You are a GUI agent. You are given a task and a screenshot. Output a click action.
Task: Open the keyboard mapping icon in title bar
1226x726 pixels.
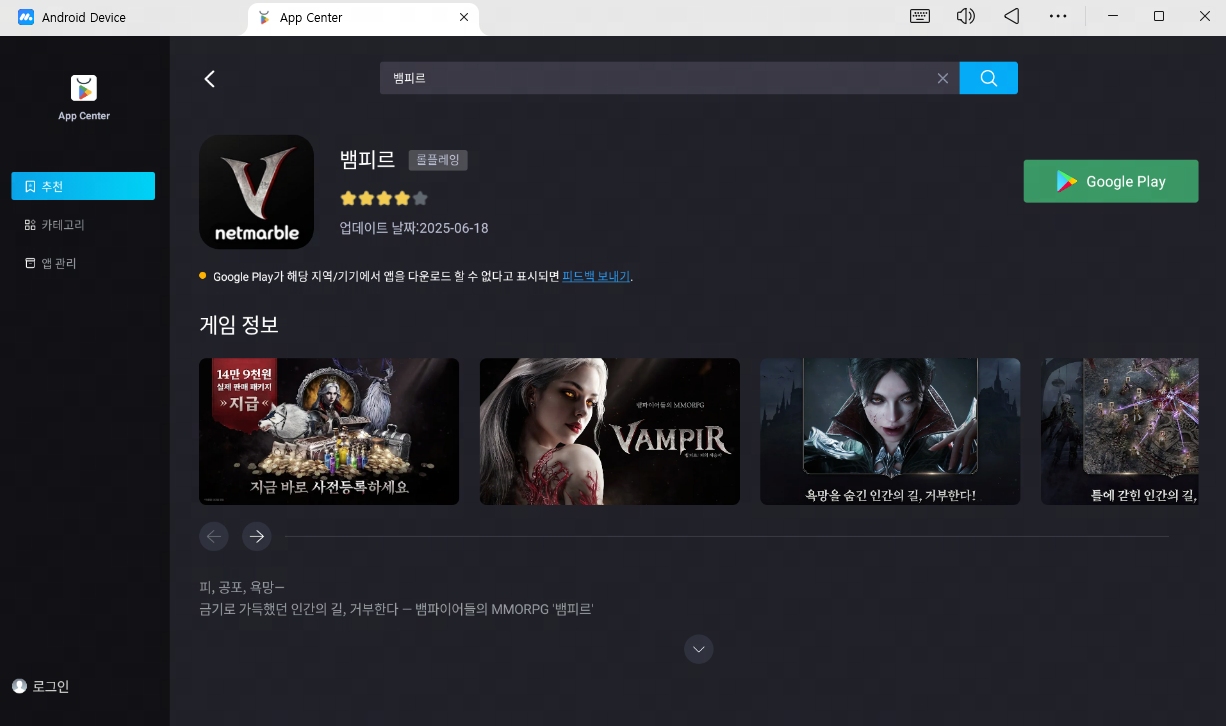(920, 16)
